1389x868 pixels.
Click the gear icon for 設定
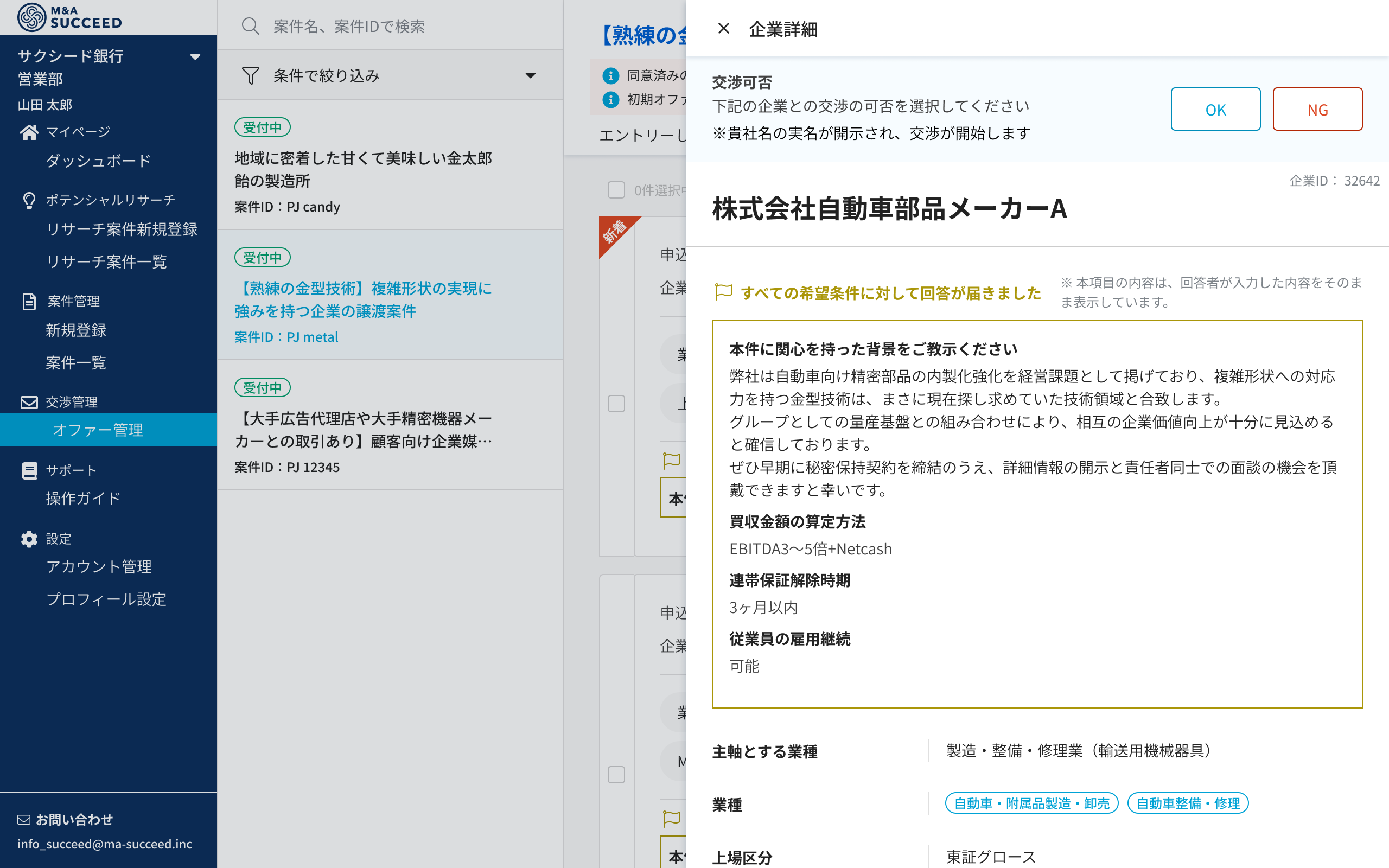pyautogui.click(x=29, y=539)
